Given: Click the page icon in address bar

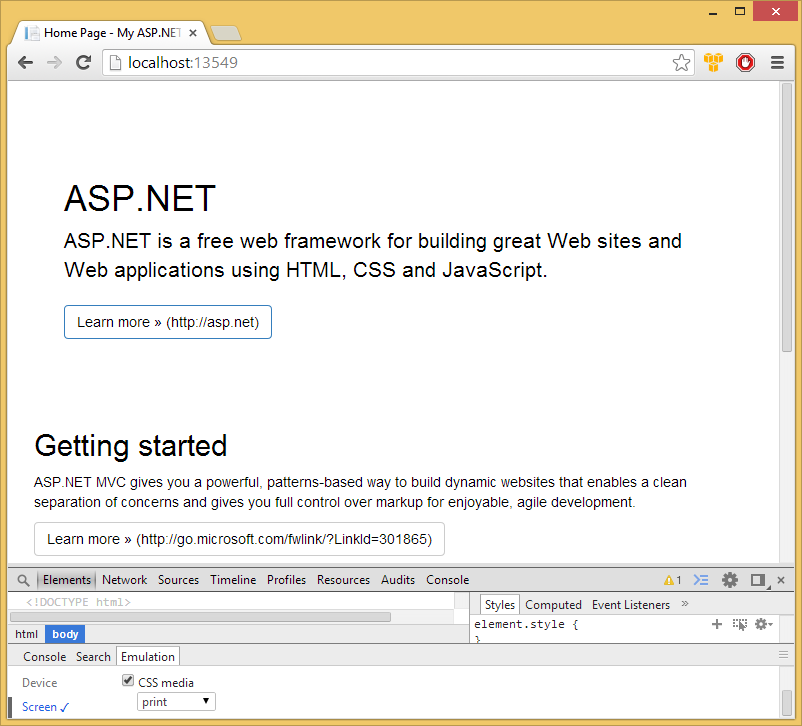Looking at the screenshot, I should (116, 62).
